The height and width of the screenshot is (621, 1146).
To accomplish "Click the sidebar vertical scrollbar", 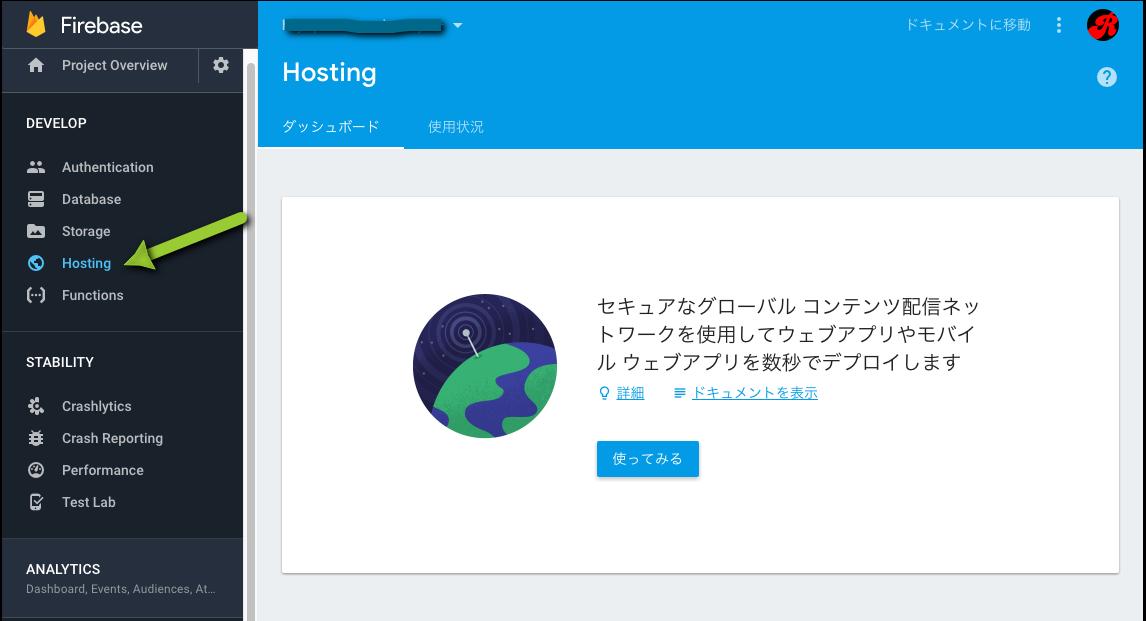I will pyautogui.click(x=251, y=341).
